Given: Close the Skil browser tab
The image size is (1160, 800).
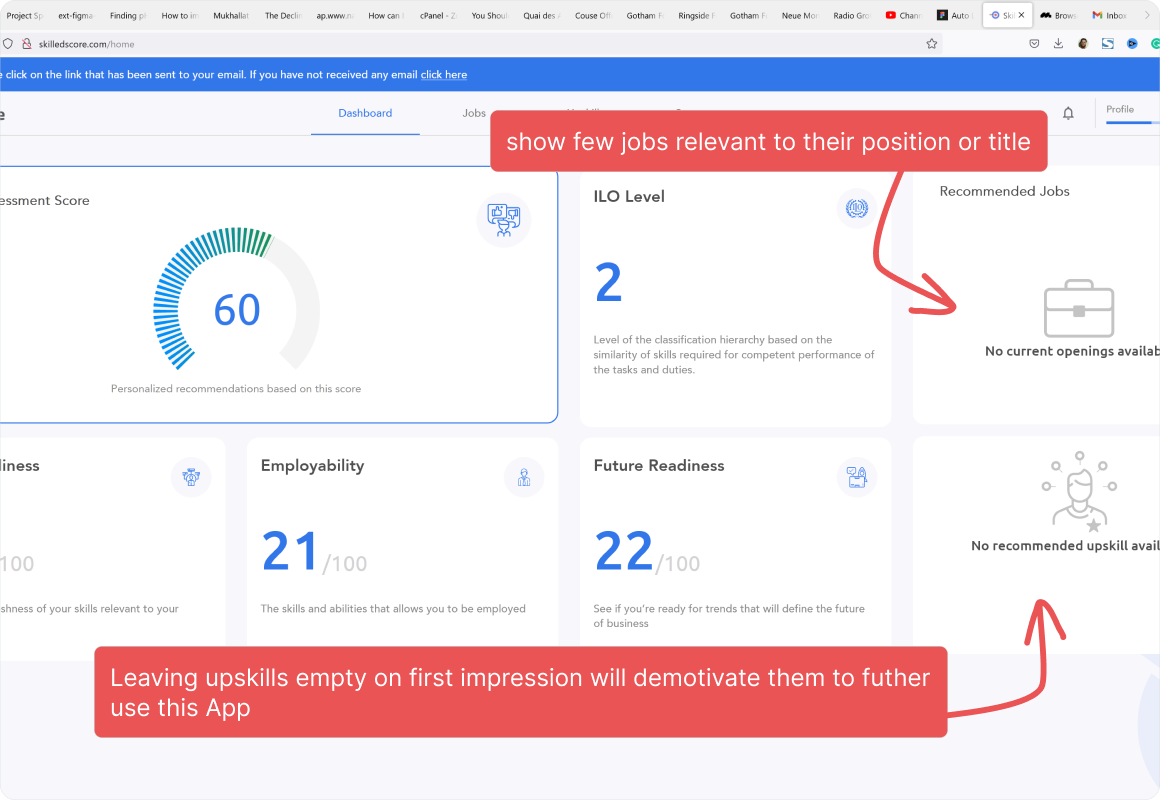Looking at the screenshot, I should (x=1022, y=15).
